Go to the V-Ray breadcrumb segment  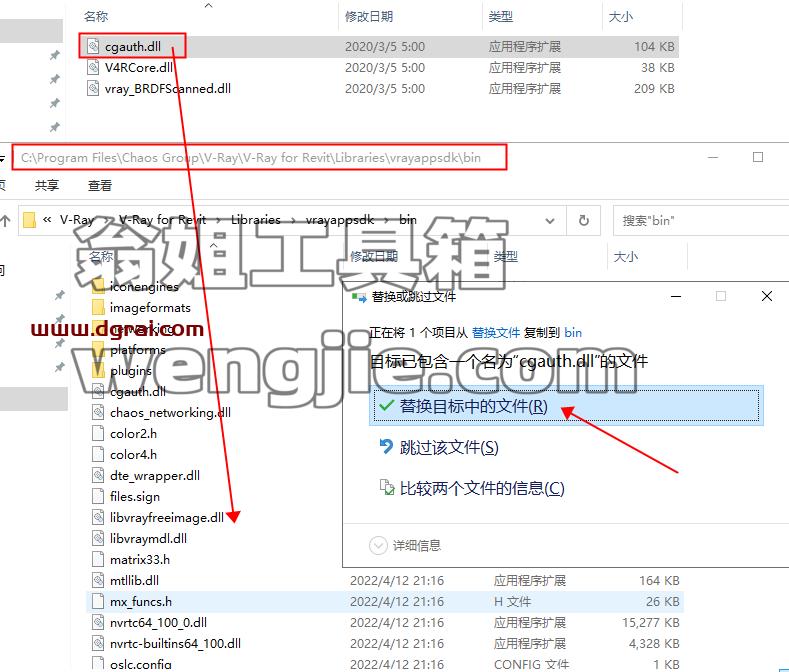(77, 220)
